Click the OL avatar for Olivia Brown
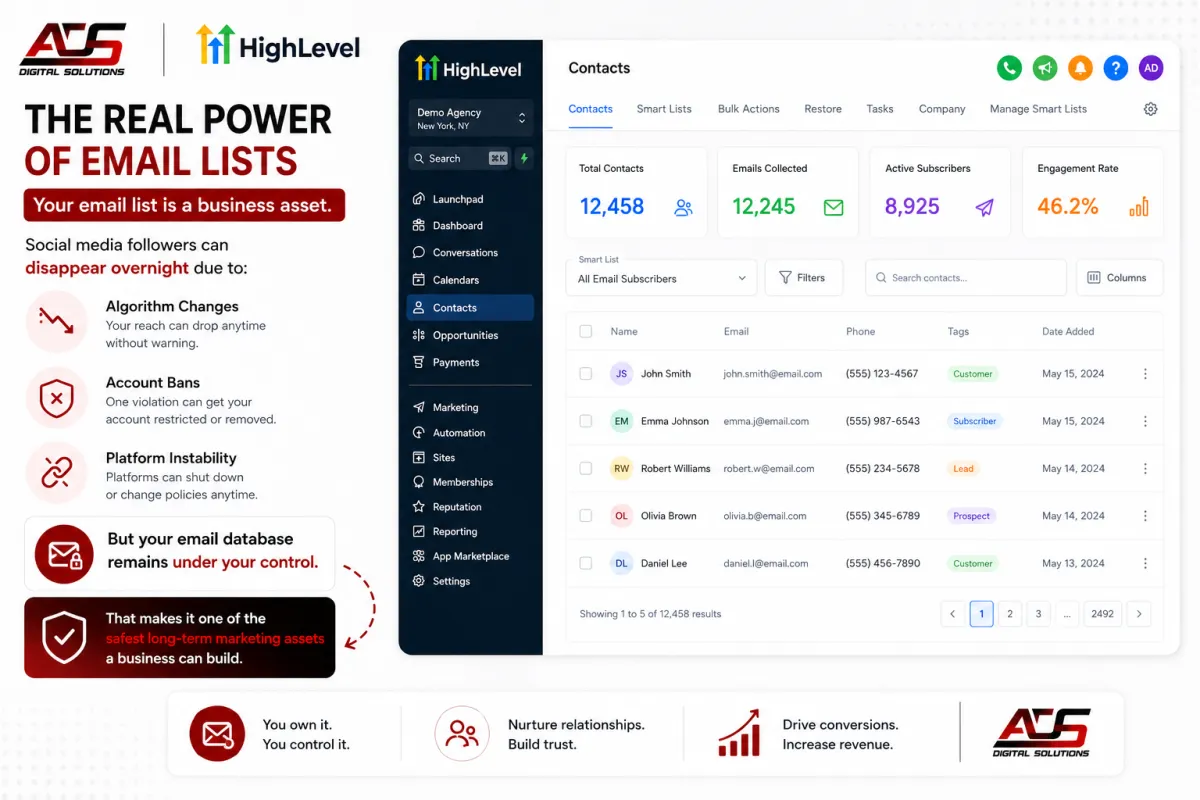The height and width of the screenshot is (800, 1200). 621,516
